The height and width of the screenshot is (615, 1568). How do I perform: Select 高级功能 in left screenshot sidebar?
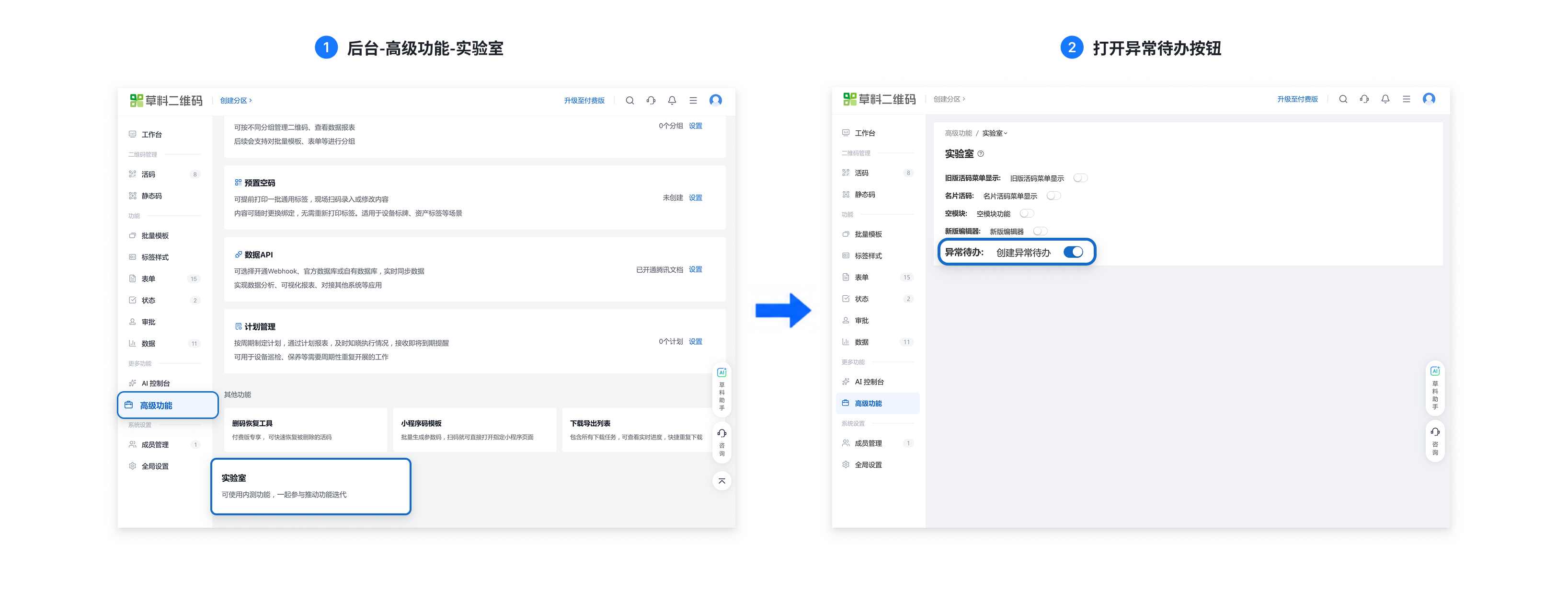168,406
